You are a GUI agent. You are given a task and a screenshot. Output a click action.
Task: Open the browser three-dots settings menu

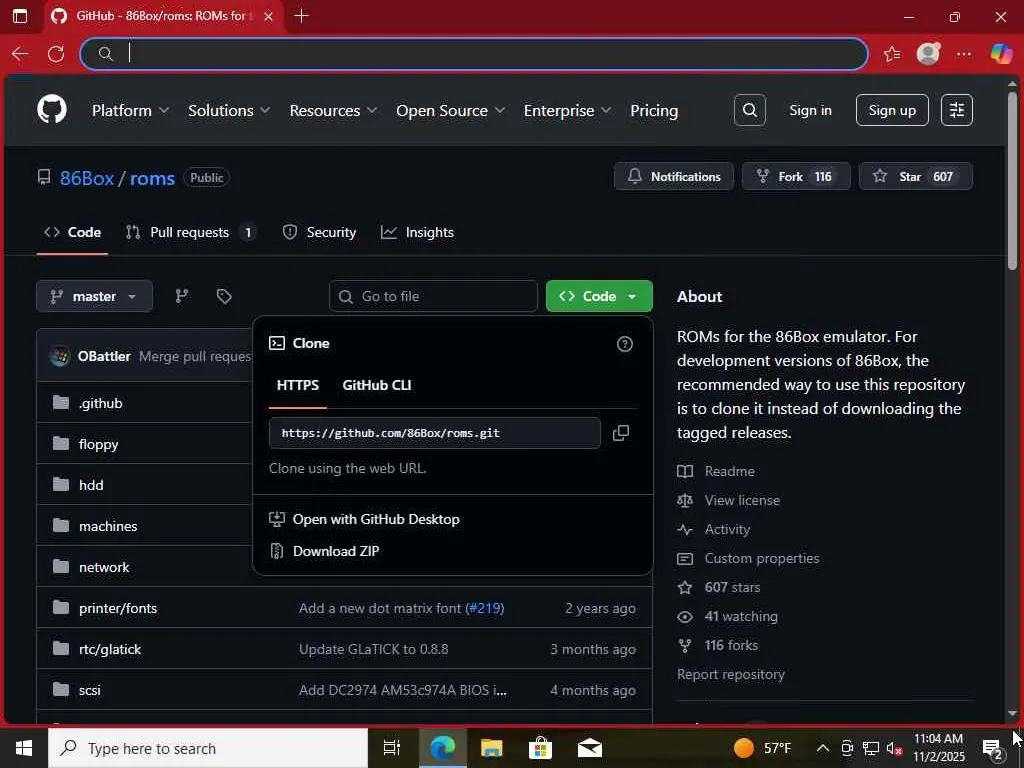point(964,54)
